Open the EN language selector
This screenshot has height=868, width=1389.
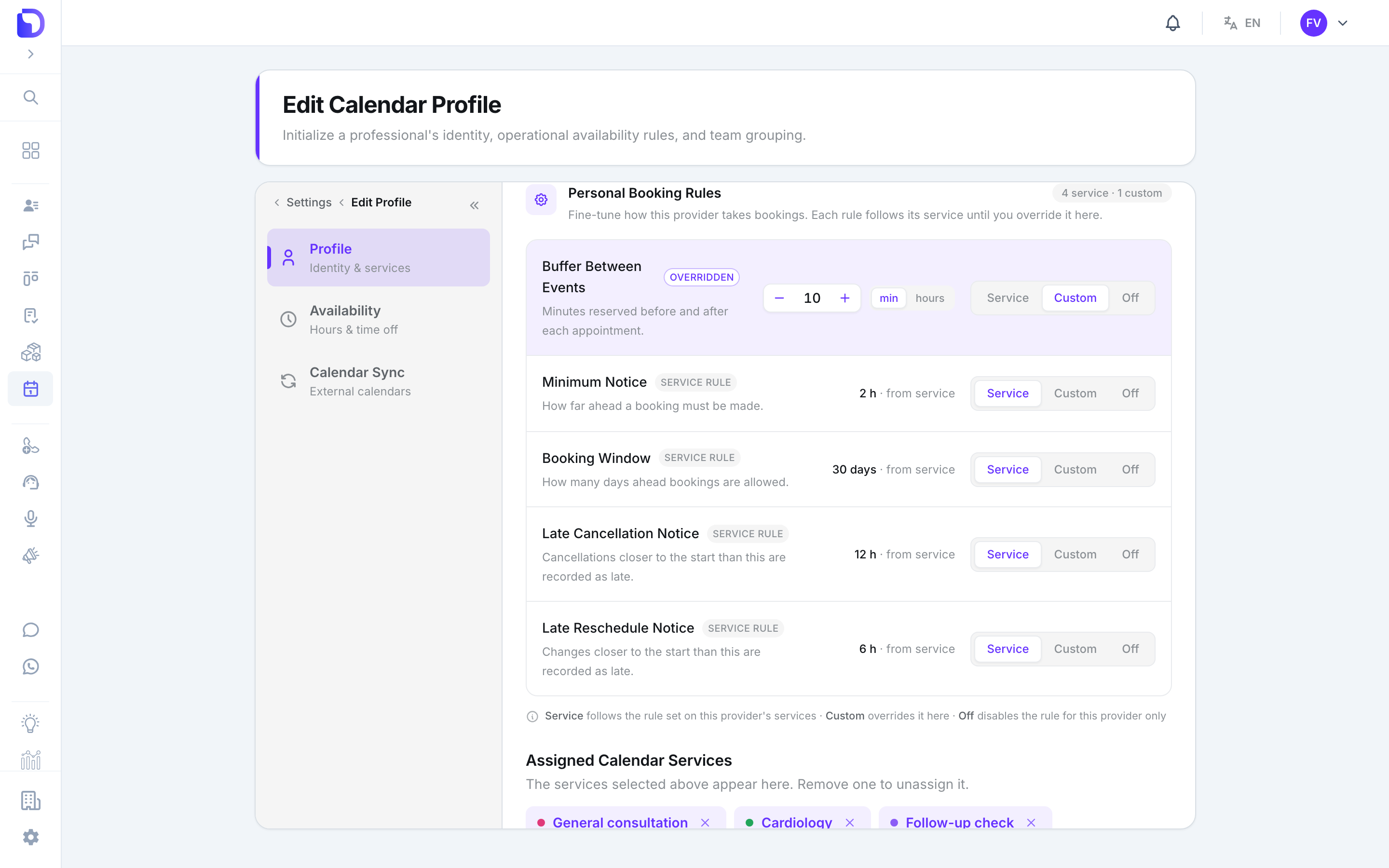click(x=1241, y=23)
